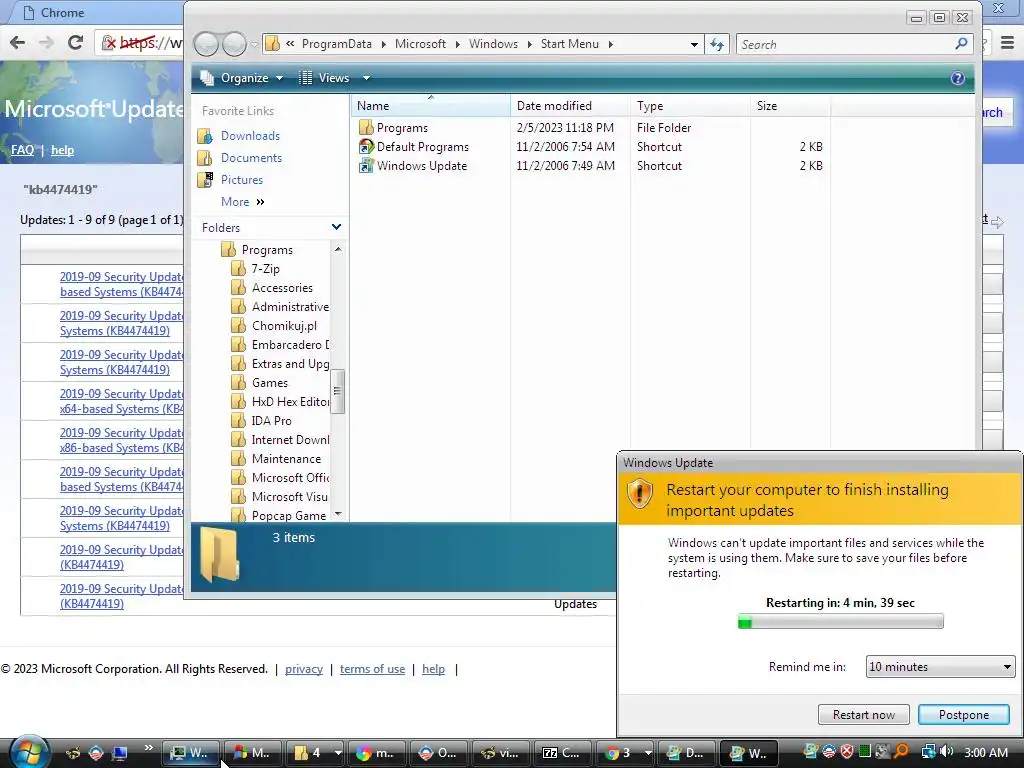This screenshot has height=768, width=1024.
Task: Show hidden quick launch items chevron
Action: [148, 748]
